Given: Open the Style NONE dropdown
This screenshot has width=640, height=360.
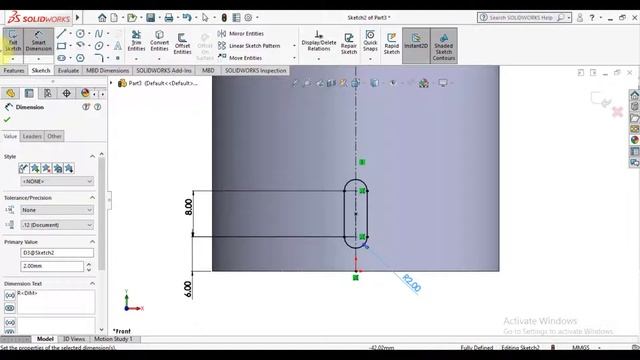Looking at the screenshot, I should 57,181.
